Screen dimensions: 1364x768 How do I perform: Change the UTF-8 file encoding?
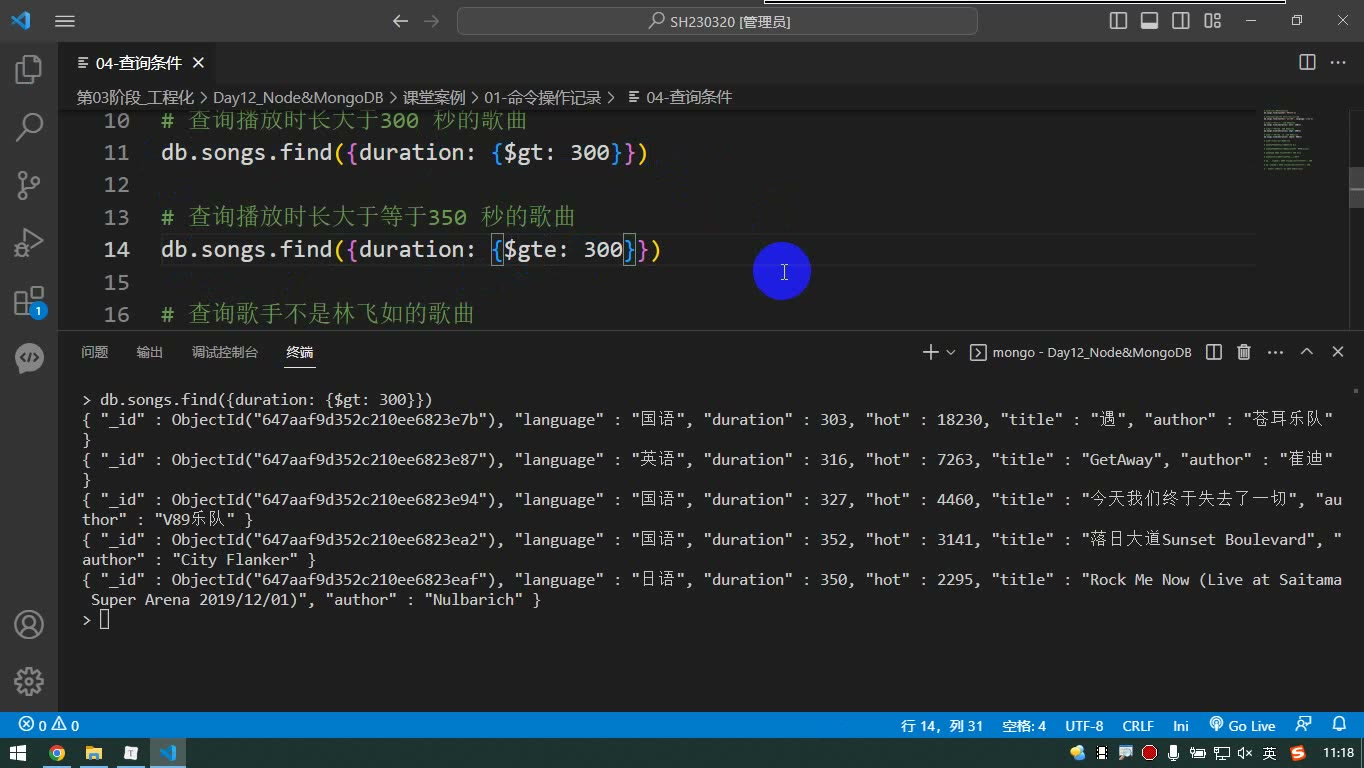(x=1084, y=726)
